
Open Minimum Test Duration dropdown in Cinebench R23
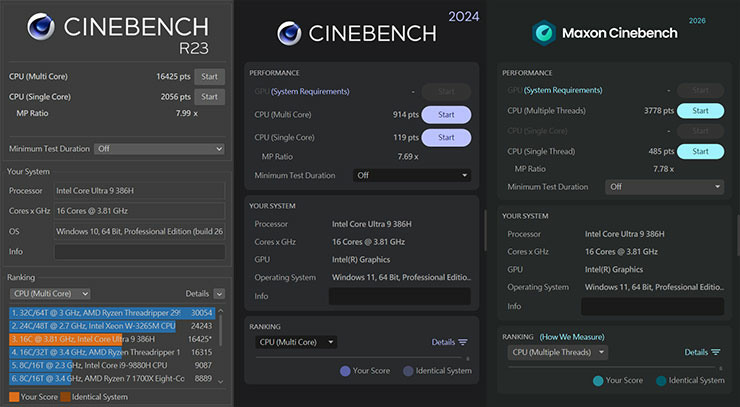159,149
